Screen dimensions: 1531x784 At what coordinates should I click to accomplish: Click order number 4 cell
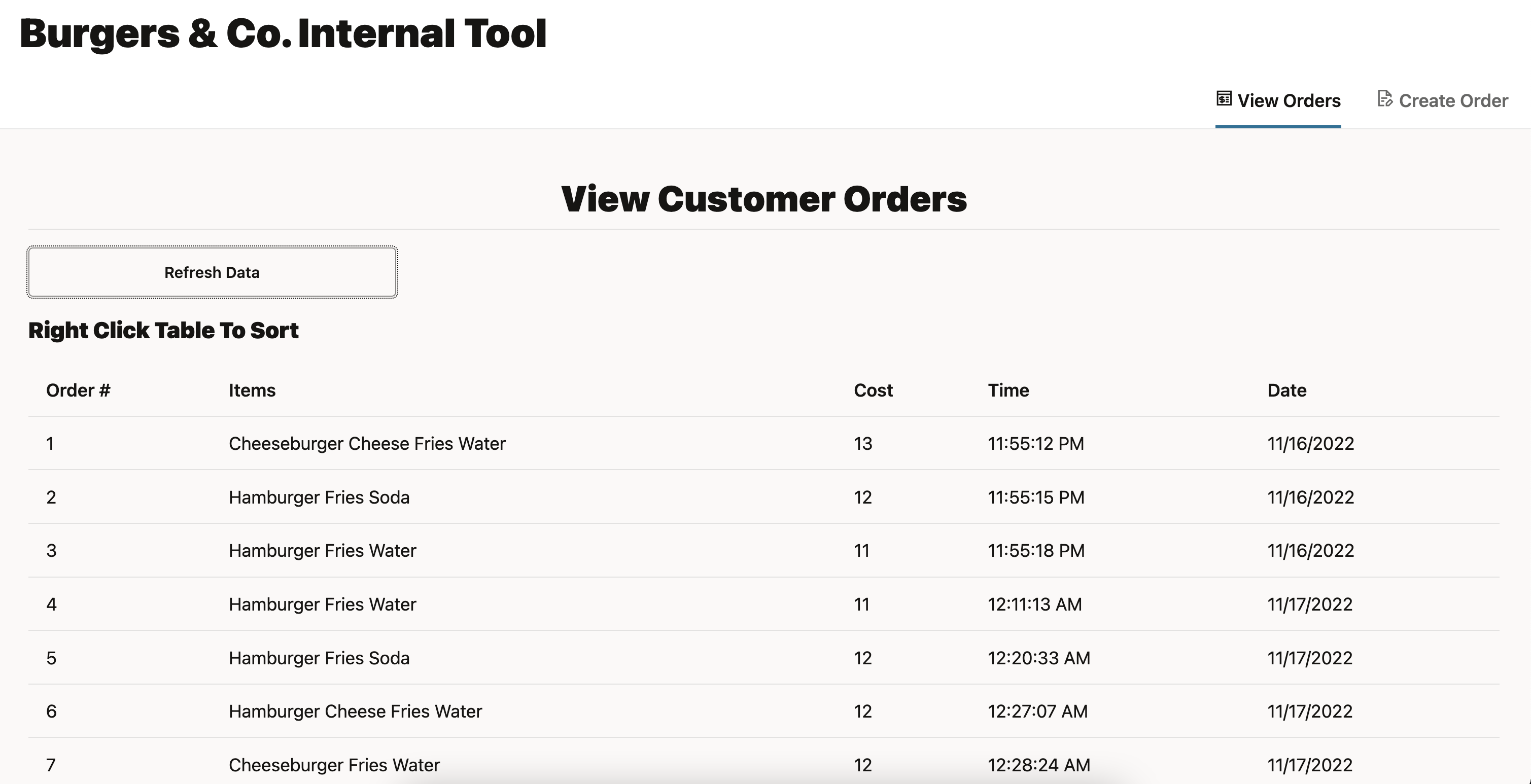(x=51, y=604)
